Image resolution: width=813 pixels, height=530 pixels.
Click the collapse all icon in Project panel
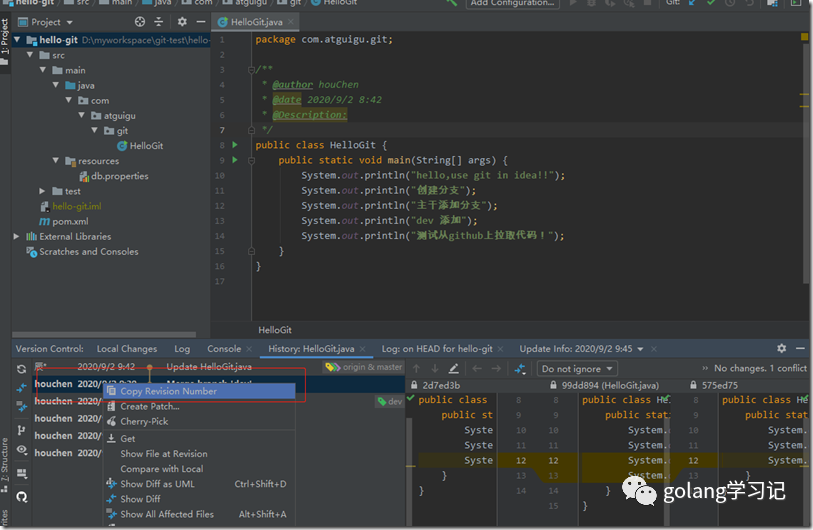[x=159, y=22]
